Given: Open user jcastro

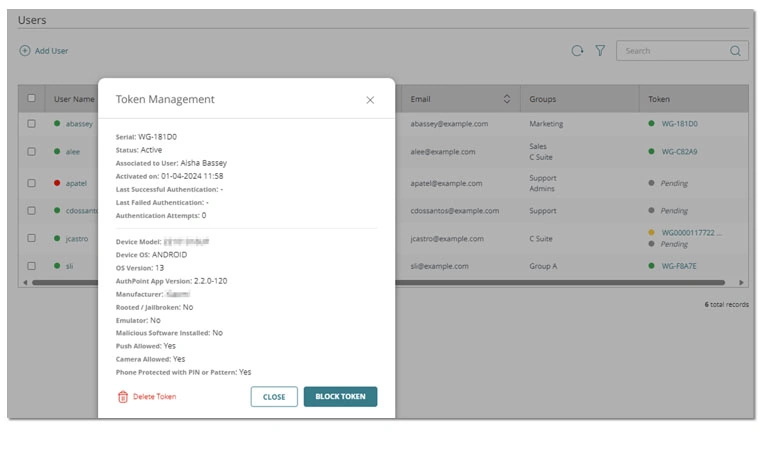Looking at the screenshot, I should pos(77,239).
